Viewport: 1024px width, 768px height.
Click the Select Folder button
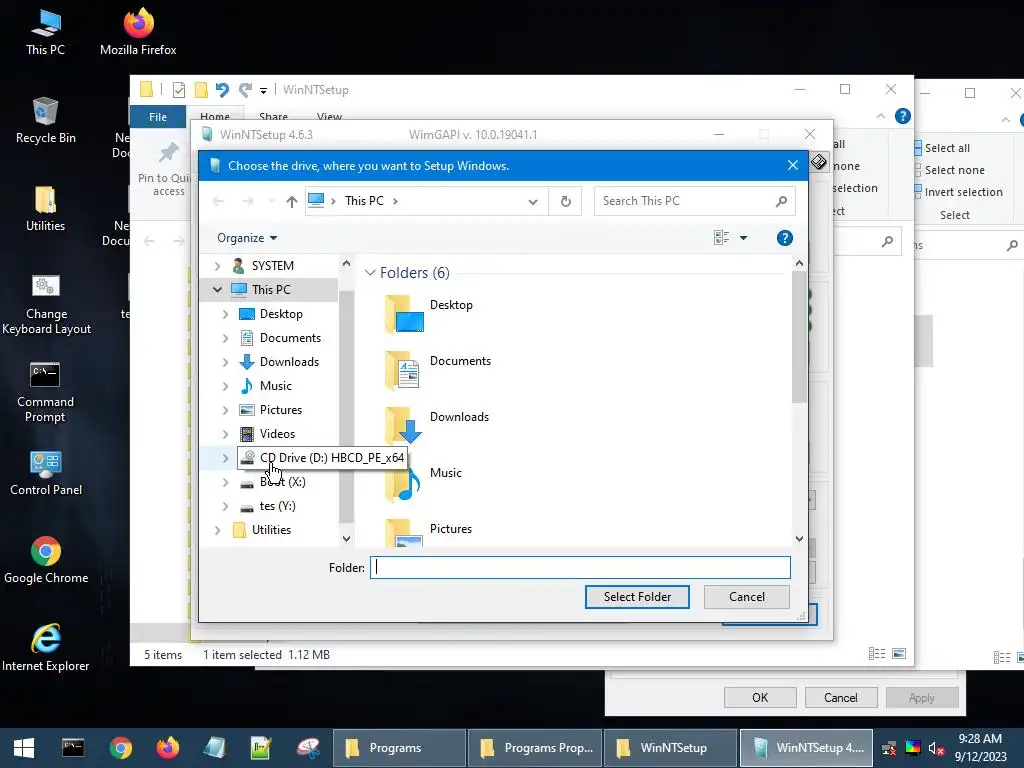pos(637,596)
